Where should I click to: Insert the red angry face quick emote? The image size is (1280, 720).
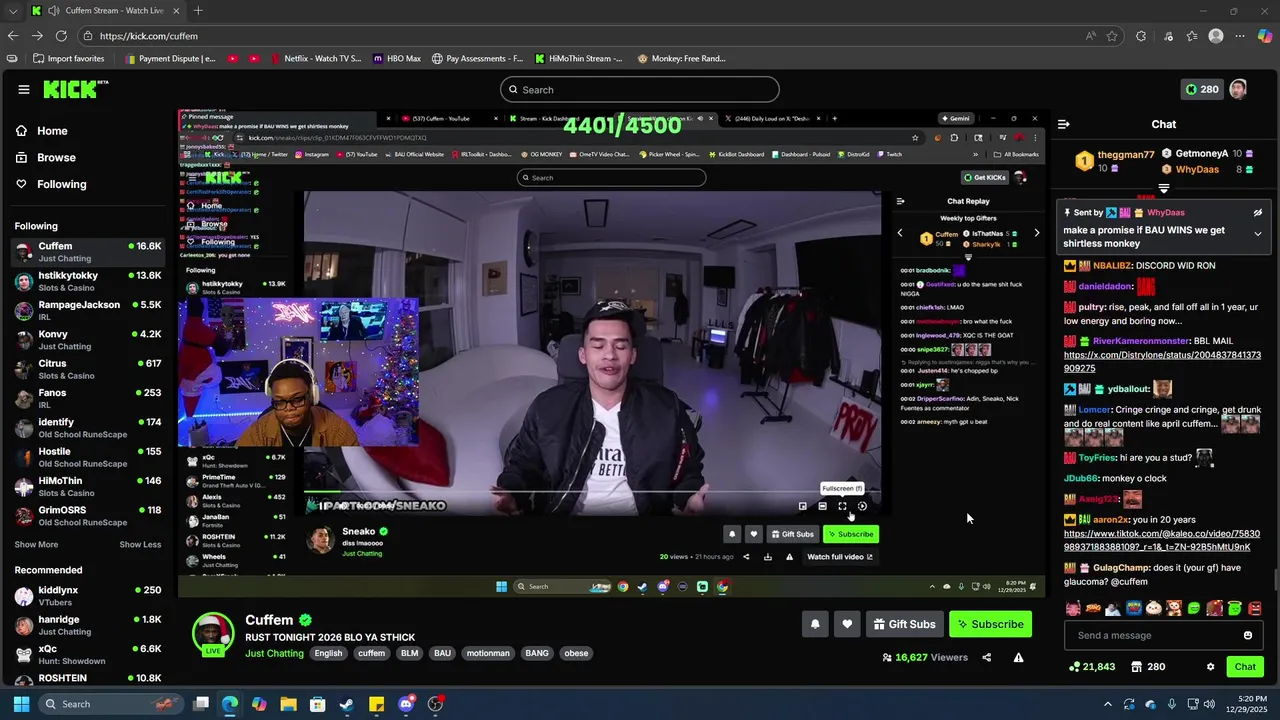pyautogui.click(x=1255, y=608)
